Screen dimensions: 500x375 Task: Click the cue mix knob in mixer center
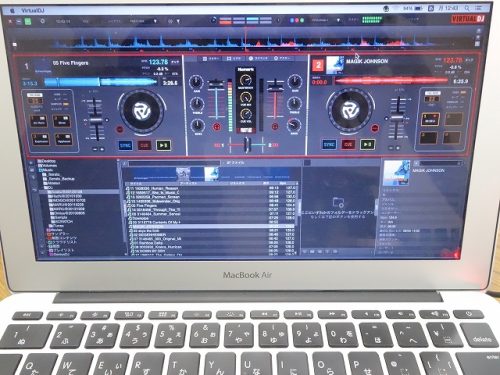click(246, 97)
